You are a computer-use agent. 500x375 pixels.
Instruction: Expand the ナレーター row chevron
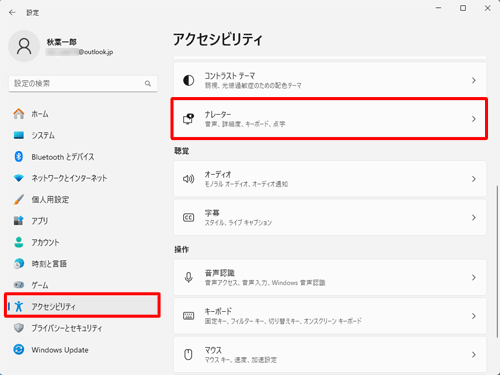pyautogui.click(x=474, y=119)
